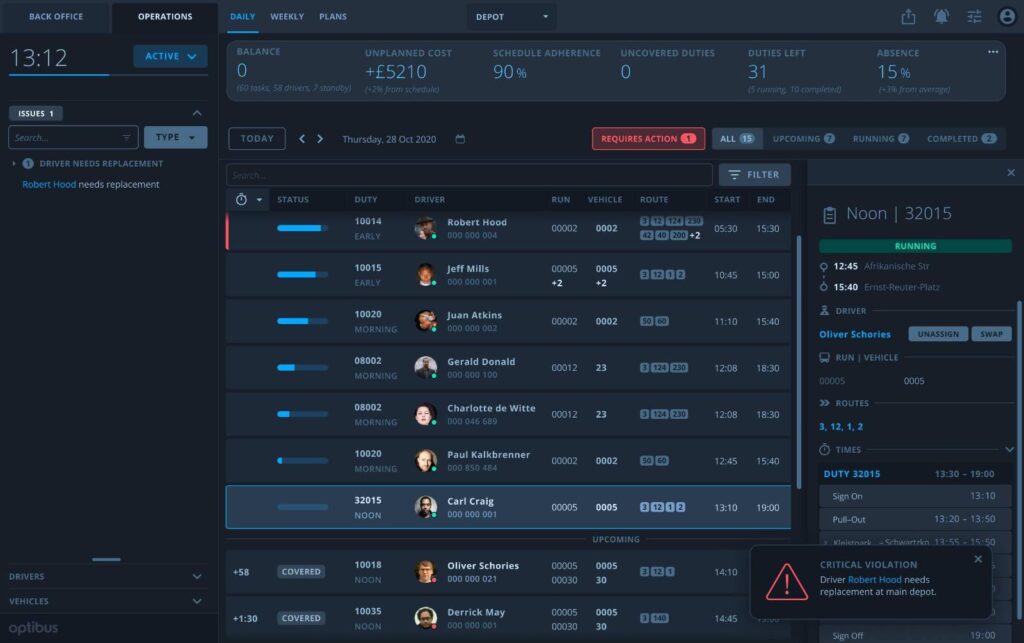Open the stopwatch column dropdown arrow
The image size is (1024, 643).
click(259, 200)
